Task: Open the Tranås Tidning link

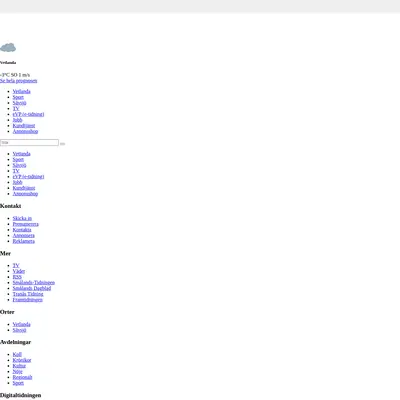Action: pos(28,294)
